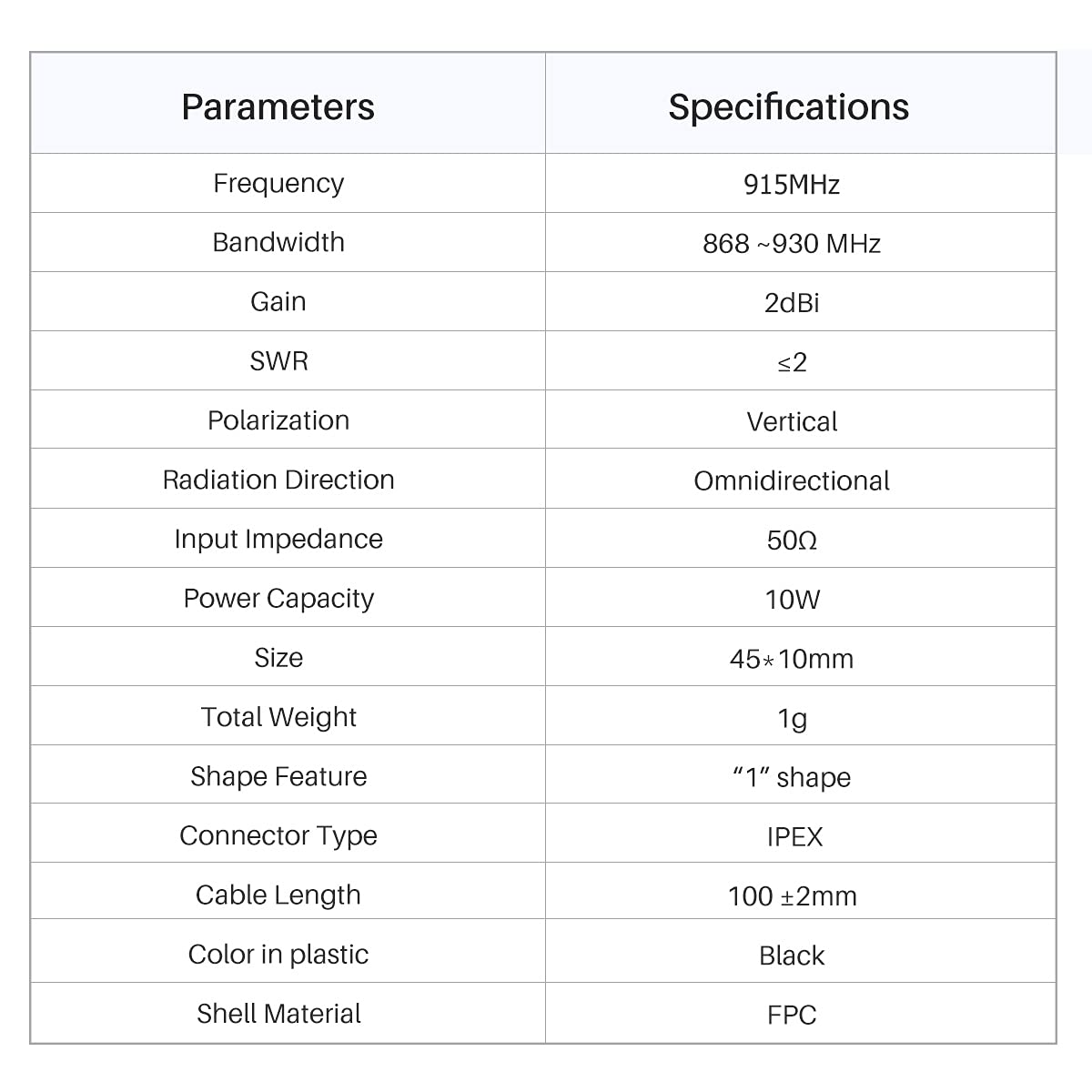Select the Bandwidth row label
Image resolution: width=1092 pixels, height=1092 pixels.
tap(278, 242)
